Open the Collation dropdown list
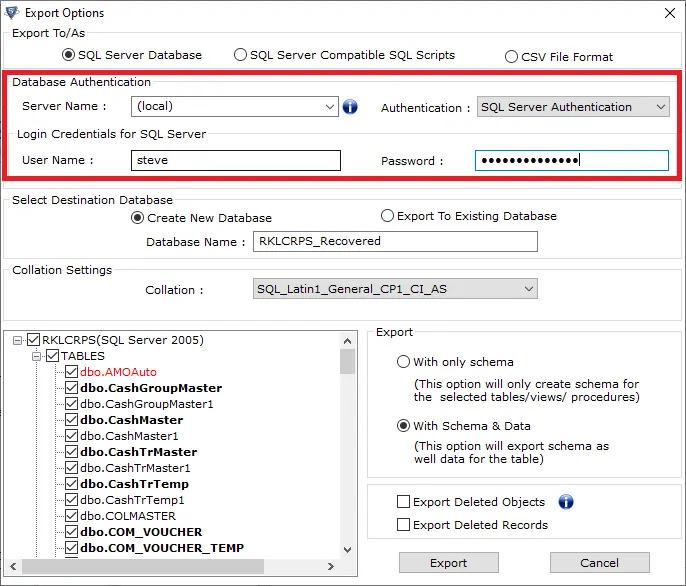This screenshot has width=686, height=586. coord(529,290)
